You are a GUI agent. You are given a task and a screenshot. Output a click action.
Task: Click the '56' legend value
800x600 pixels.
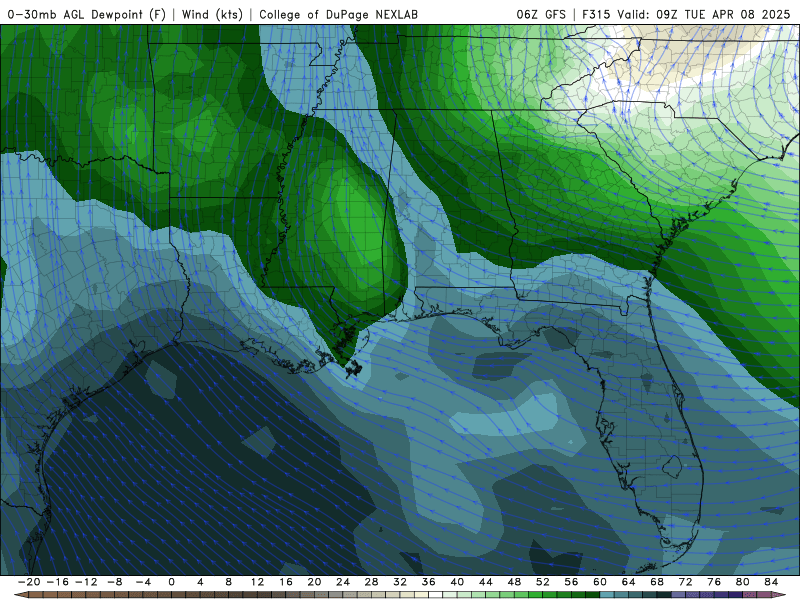pyautogui.click(x=571, y=582)
